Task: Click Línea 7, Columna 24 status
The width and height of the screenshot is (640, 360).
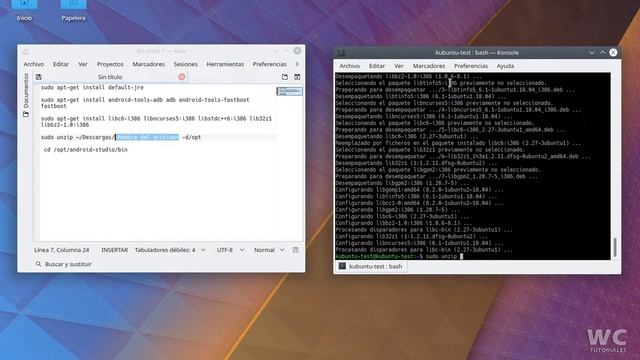Action: [x=62, y=250]
